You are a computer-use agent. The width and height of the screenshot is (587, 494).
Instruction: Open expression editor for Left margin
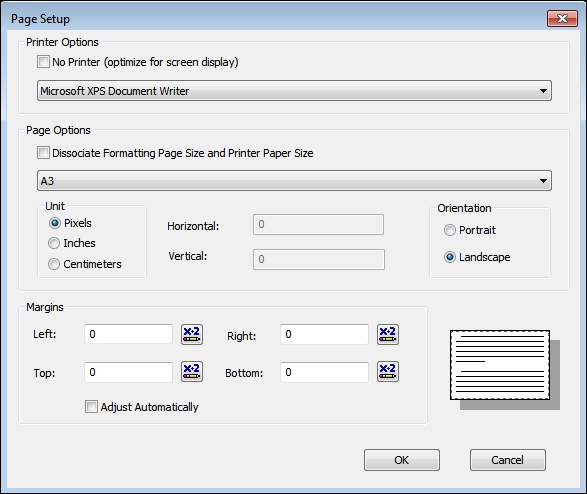pyautogui.click(x=192, y=334)
